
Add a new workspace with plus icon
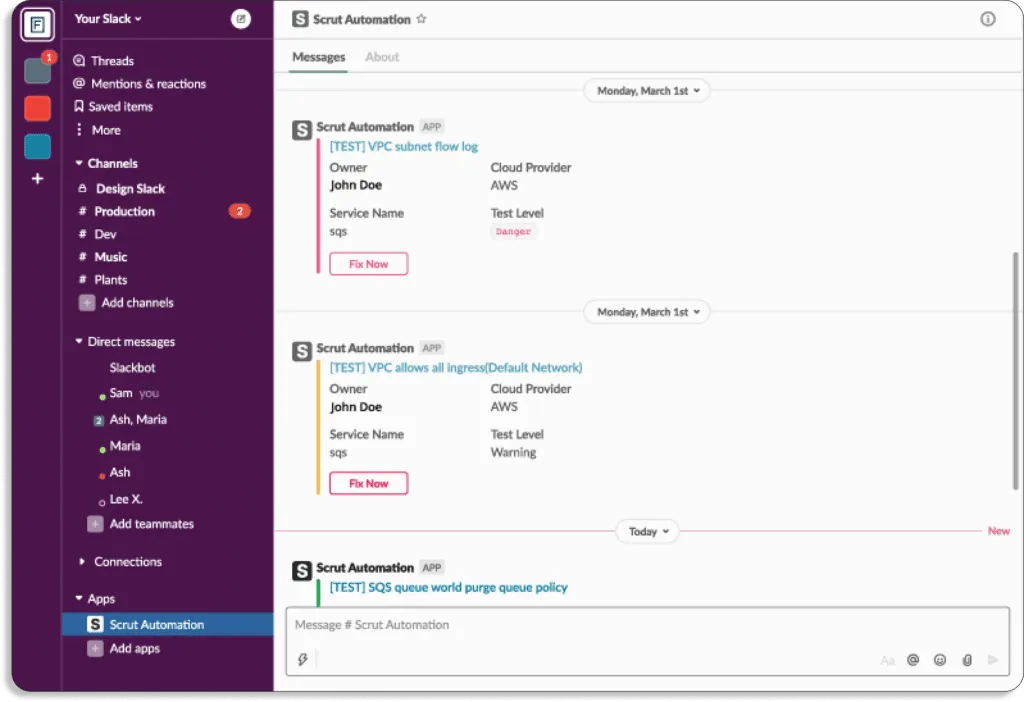[x=37, y=178]
